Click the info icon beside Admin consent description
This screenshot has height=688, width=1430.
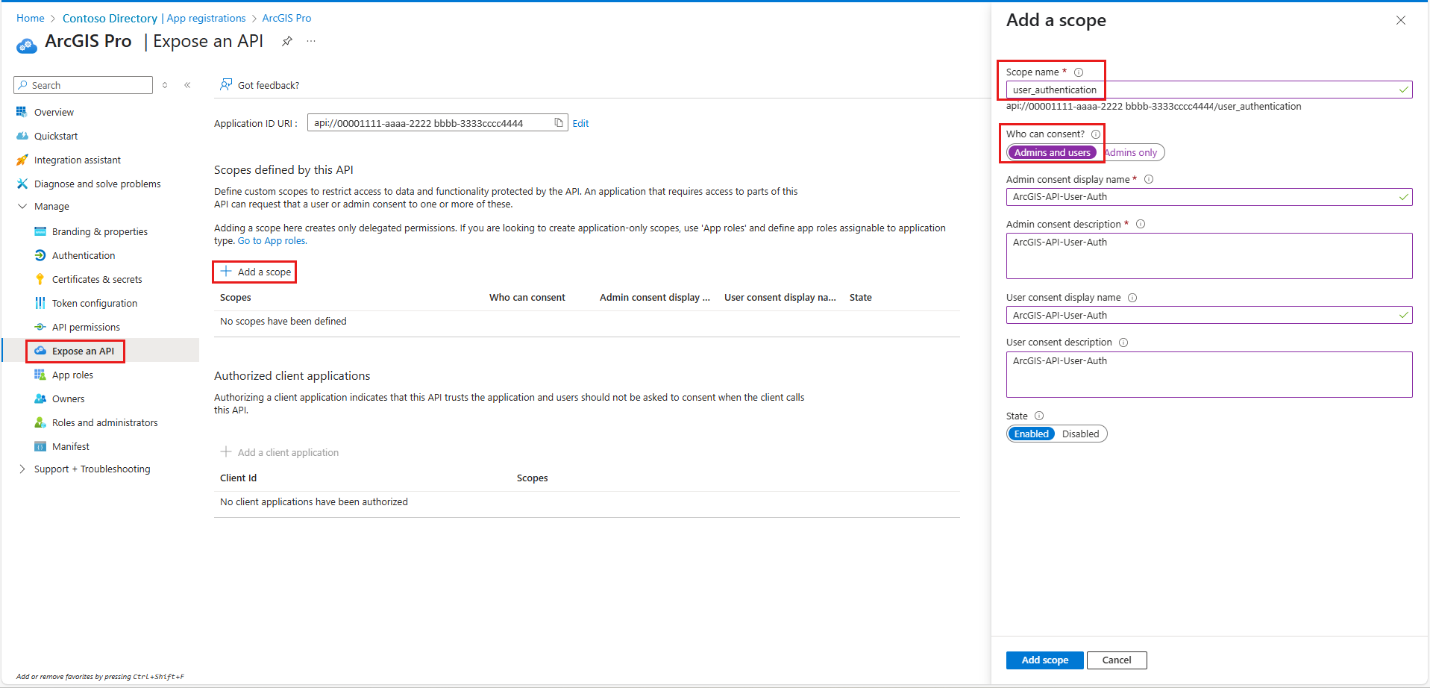tap(1140, 224)
